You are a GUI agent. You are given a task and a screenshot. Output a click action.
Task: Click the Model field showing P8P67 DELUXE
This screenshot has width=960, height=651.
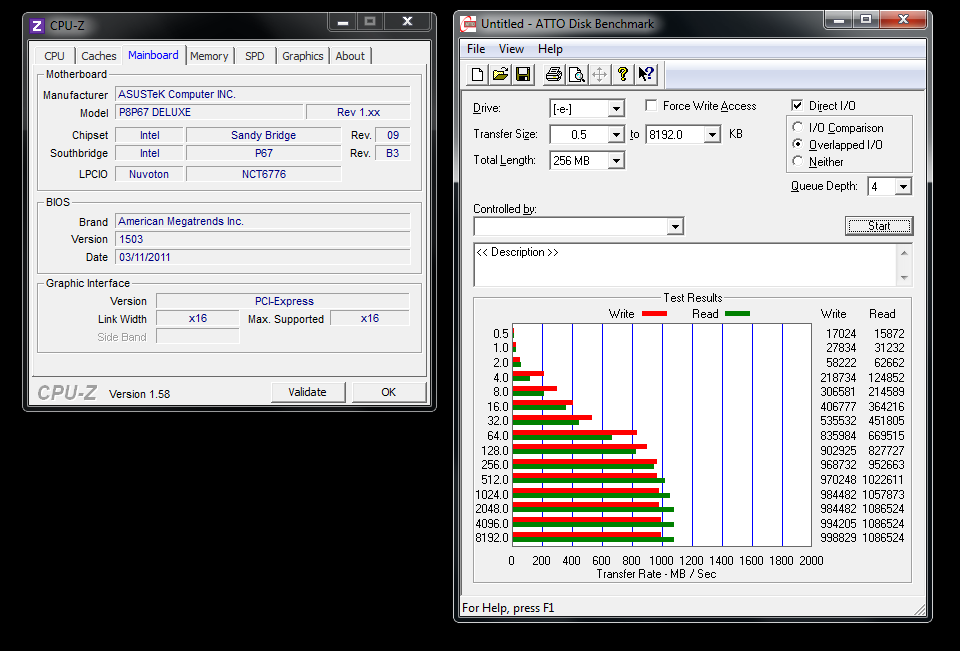click(209, 113)
